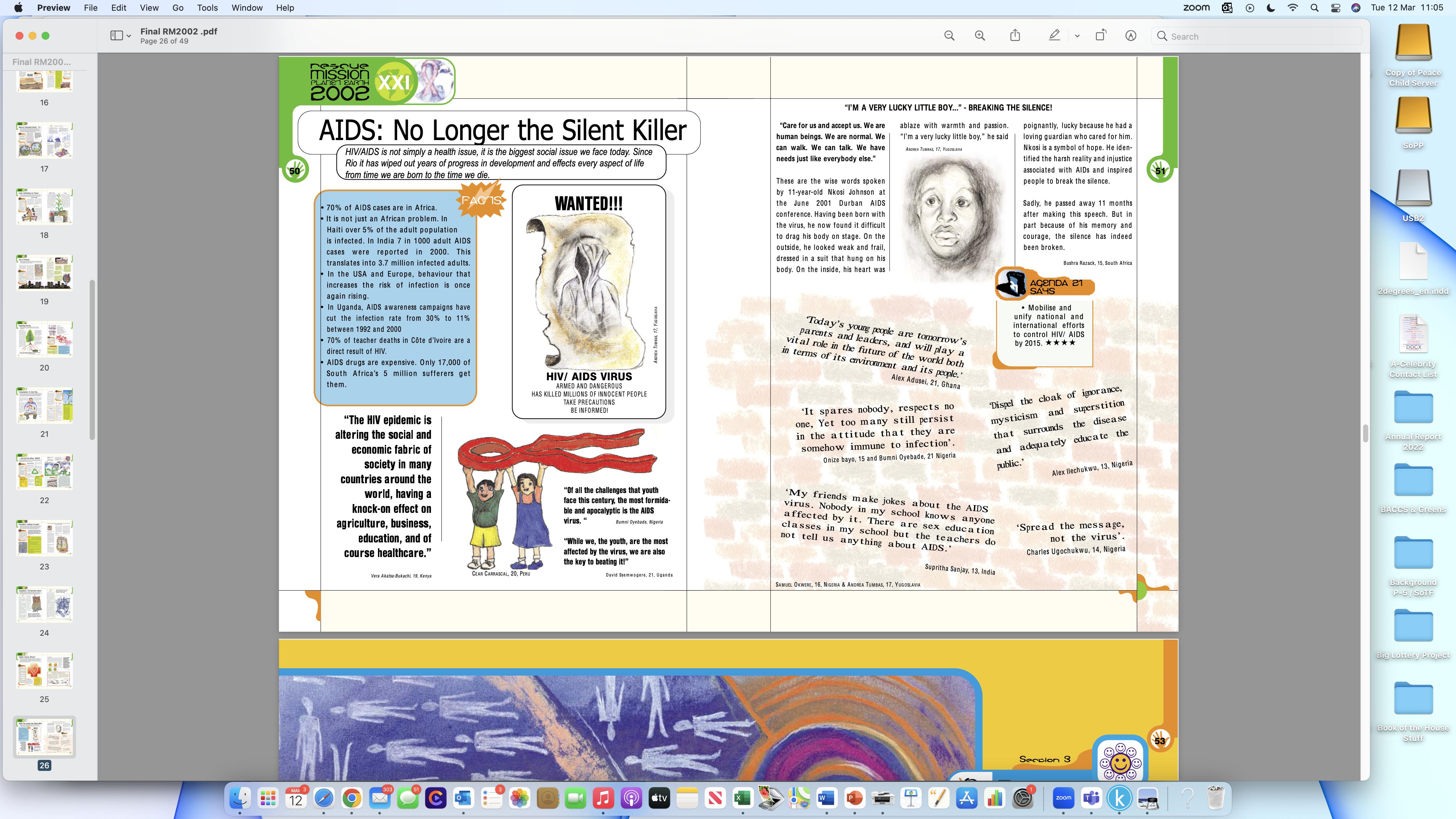The image size is (1456, 819).
Task: Toggle the sidebar view button
Action: tap(116, 36)
